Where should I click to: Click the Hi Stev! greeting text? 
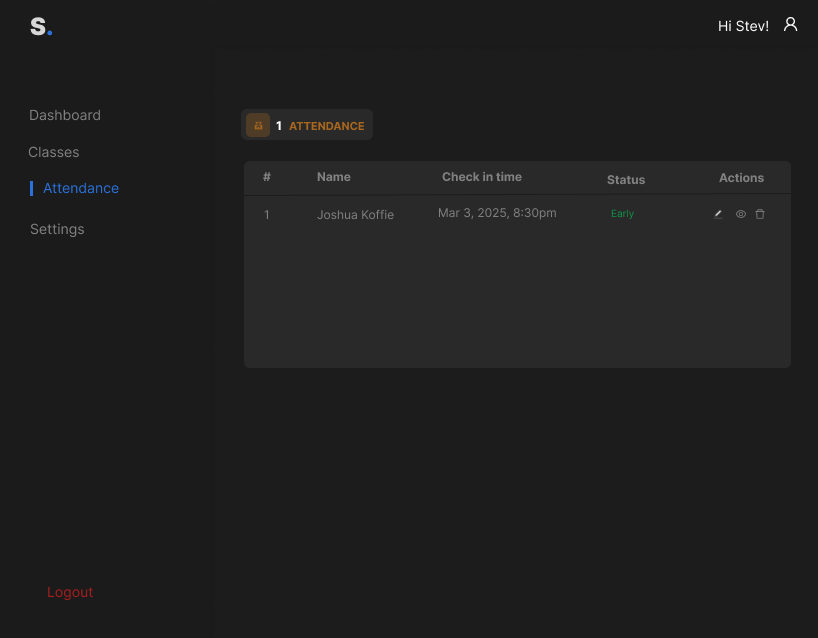743,26
